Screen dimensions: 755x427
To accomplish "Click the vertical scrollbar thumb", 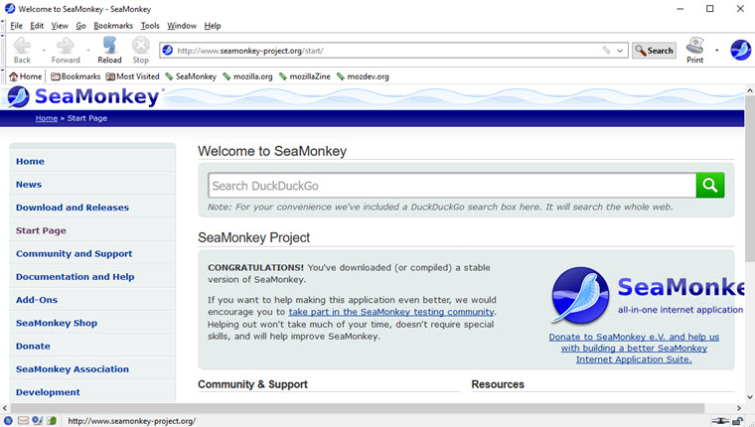I will [x=750, y=179].
